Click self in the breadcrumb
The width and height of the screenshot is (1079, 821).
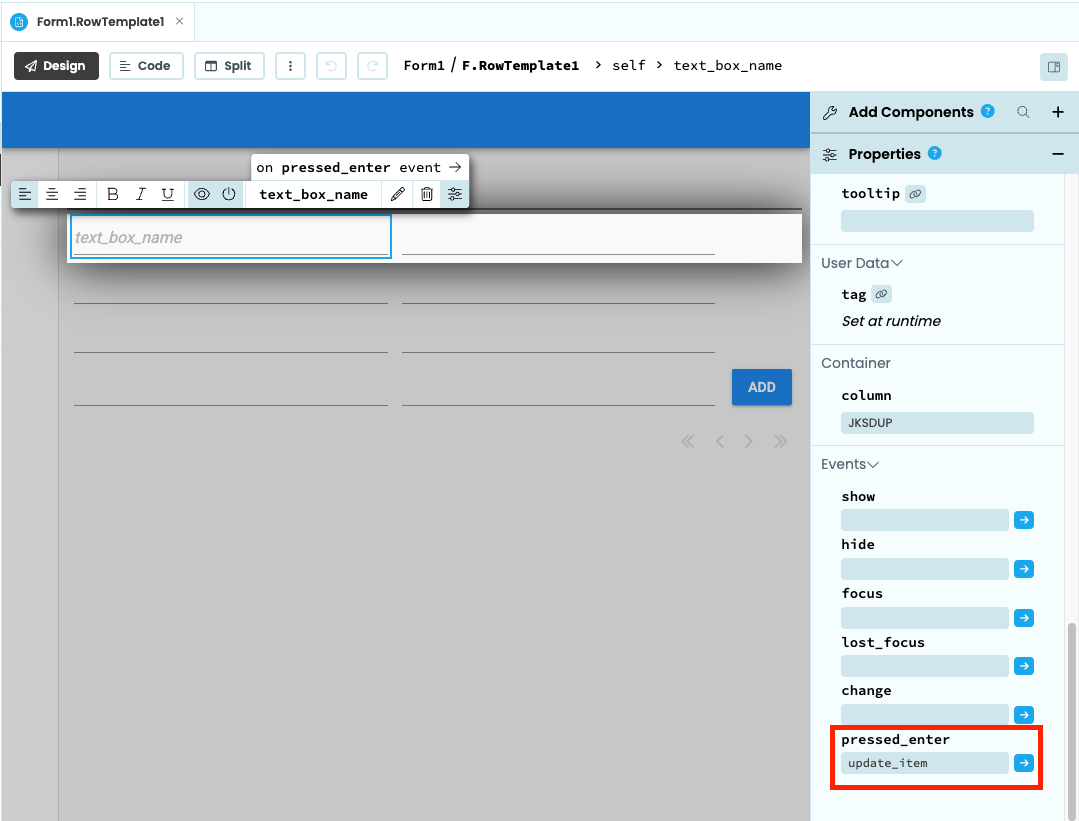coord(629,65)
